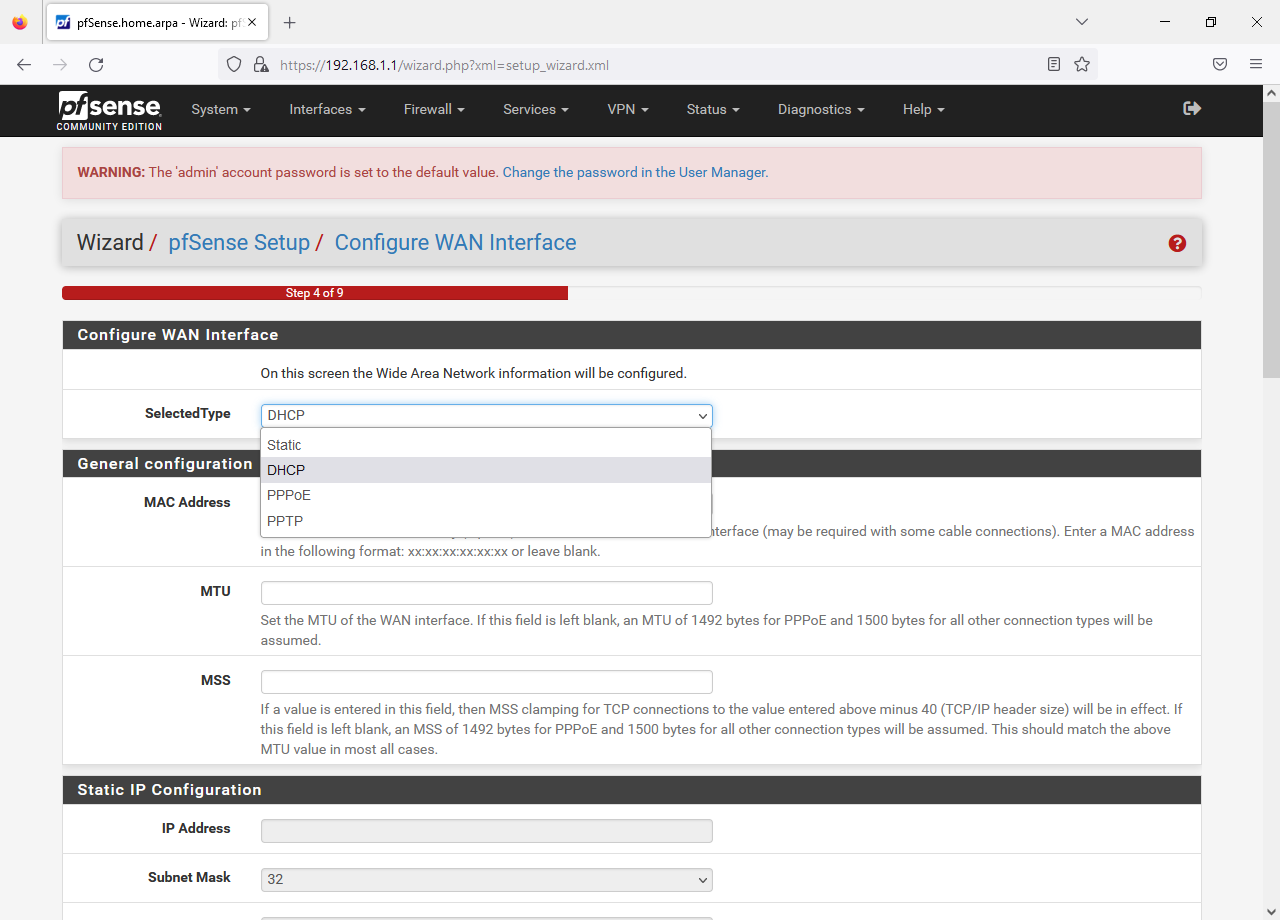
Task: Open the Services menu
Action: 536,109
